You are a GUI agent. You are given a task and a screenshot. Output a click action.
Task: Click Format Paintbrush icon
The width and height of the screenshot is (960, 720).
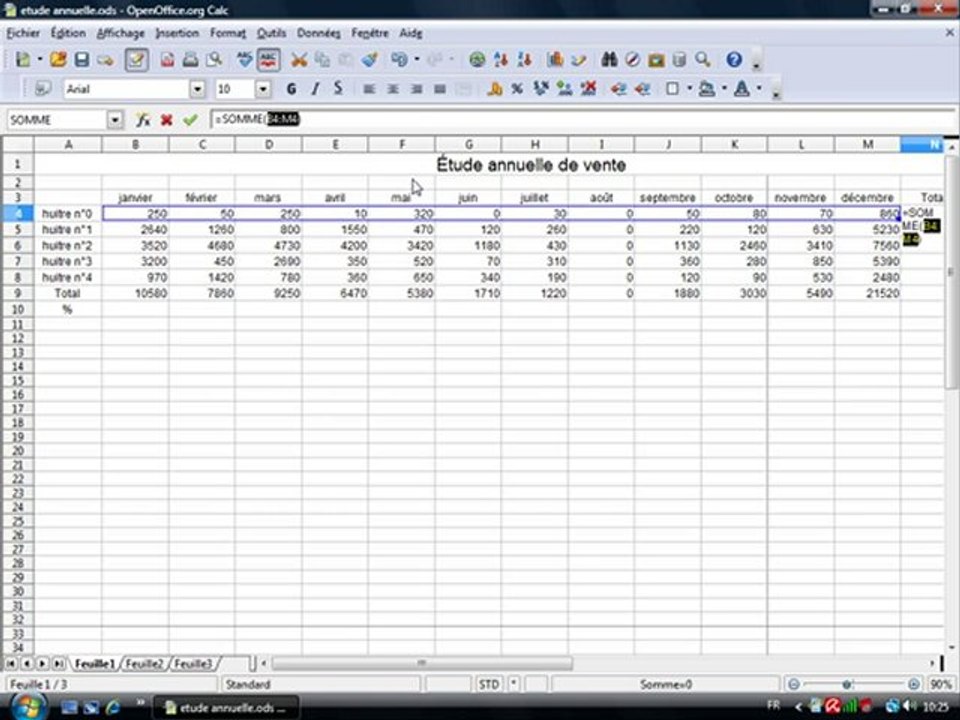369,59
